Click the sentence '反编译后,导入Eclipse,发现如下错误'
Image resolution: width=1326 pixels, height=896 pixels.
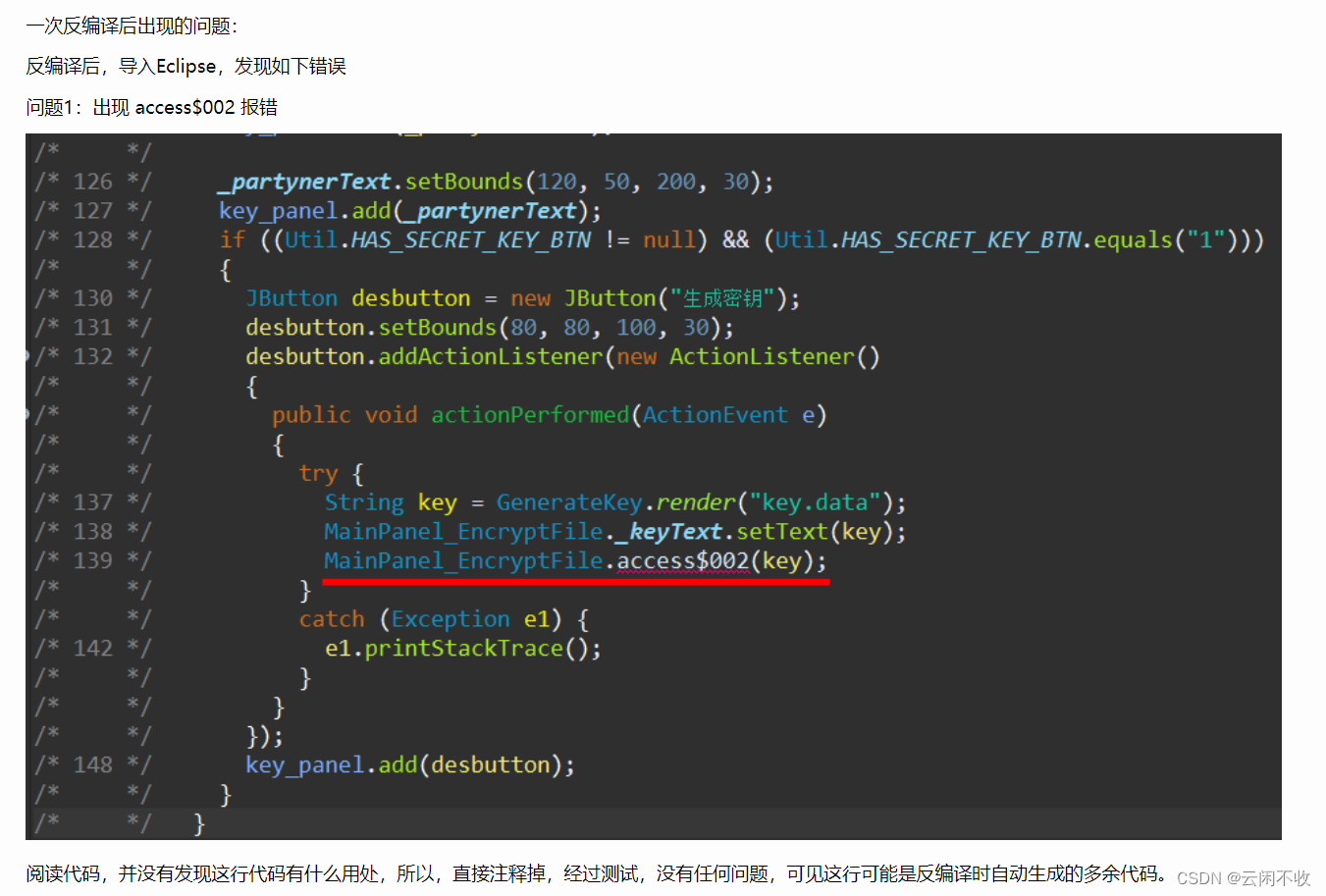186,66
